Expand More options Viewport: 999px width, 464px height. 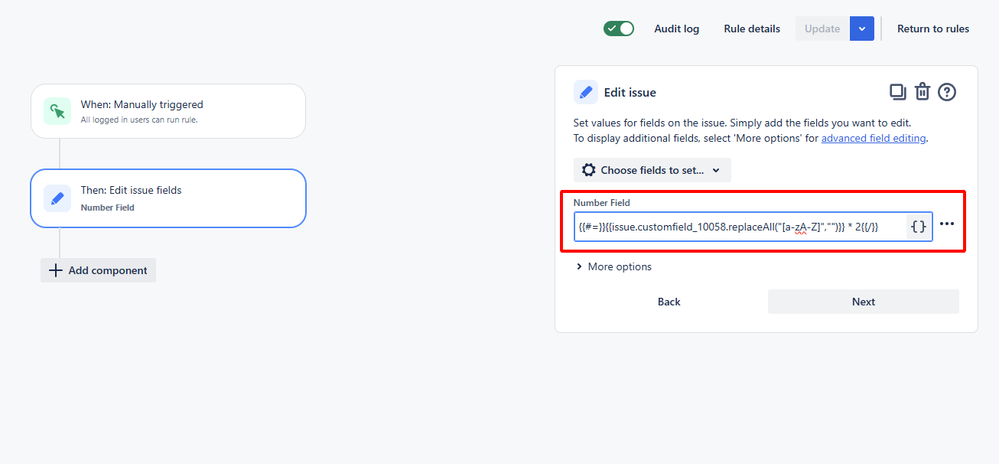pyautogui.click(x=614, y=266)
